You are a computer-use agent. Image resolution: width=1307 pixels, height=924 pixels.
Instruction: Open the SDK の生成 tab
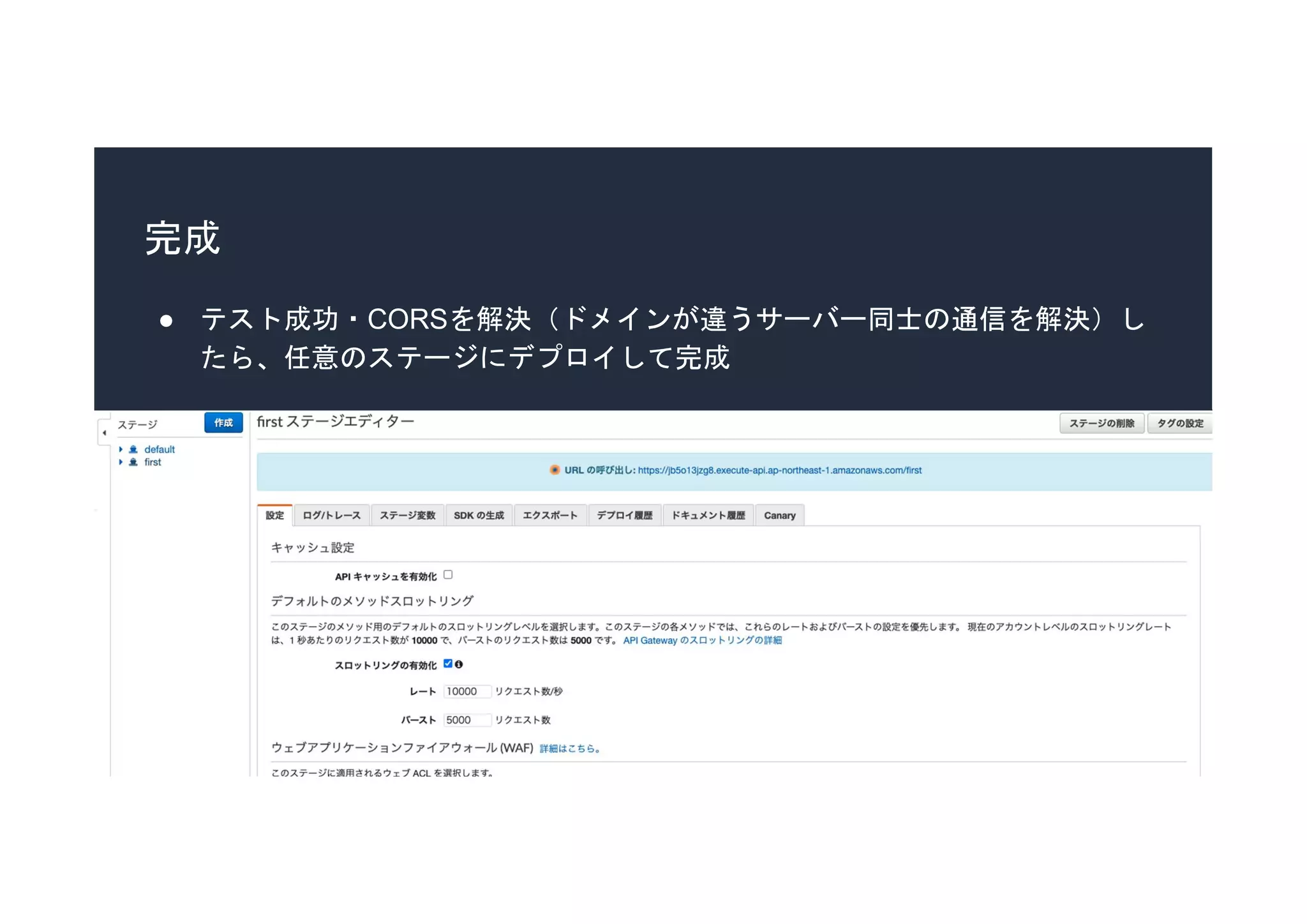(479, 515)
